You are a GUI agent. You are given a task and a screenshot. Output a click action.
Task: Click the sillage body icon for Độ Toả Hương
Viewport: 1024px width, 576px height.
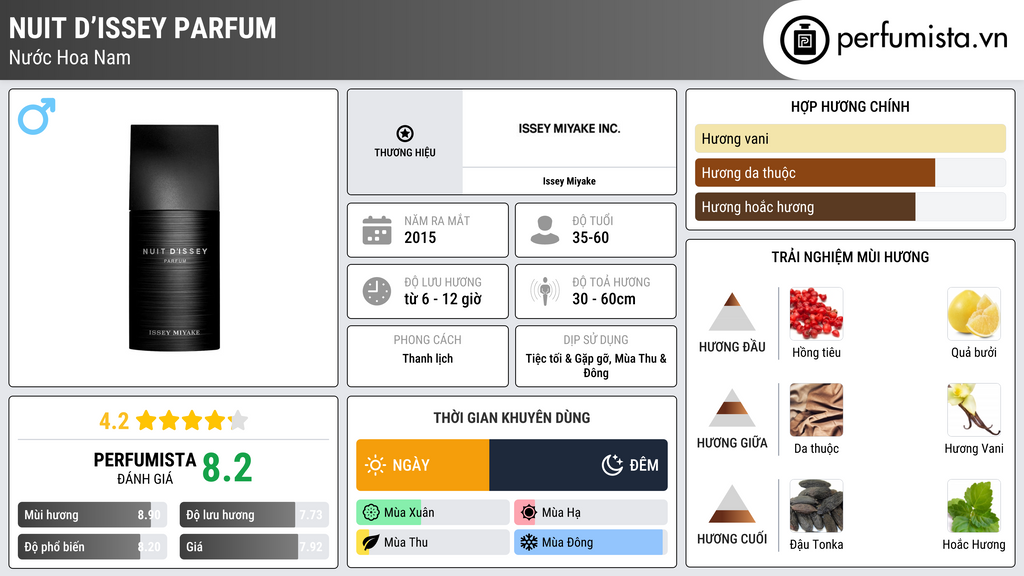click(544, 291)
